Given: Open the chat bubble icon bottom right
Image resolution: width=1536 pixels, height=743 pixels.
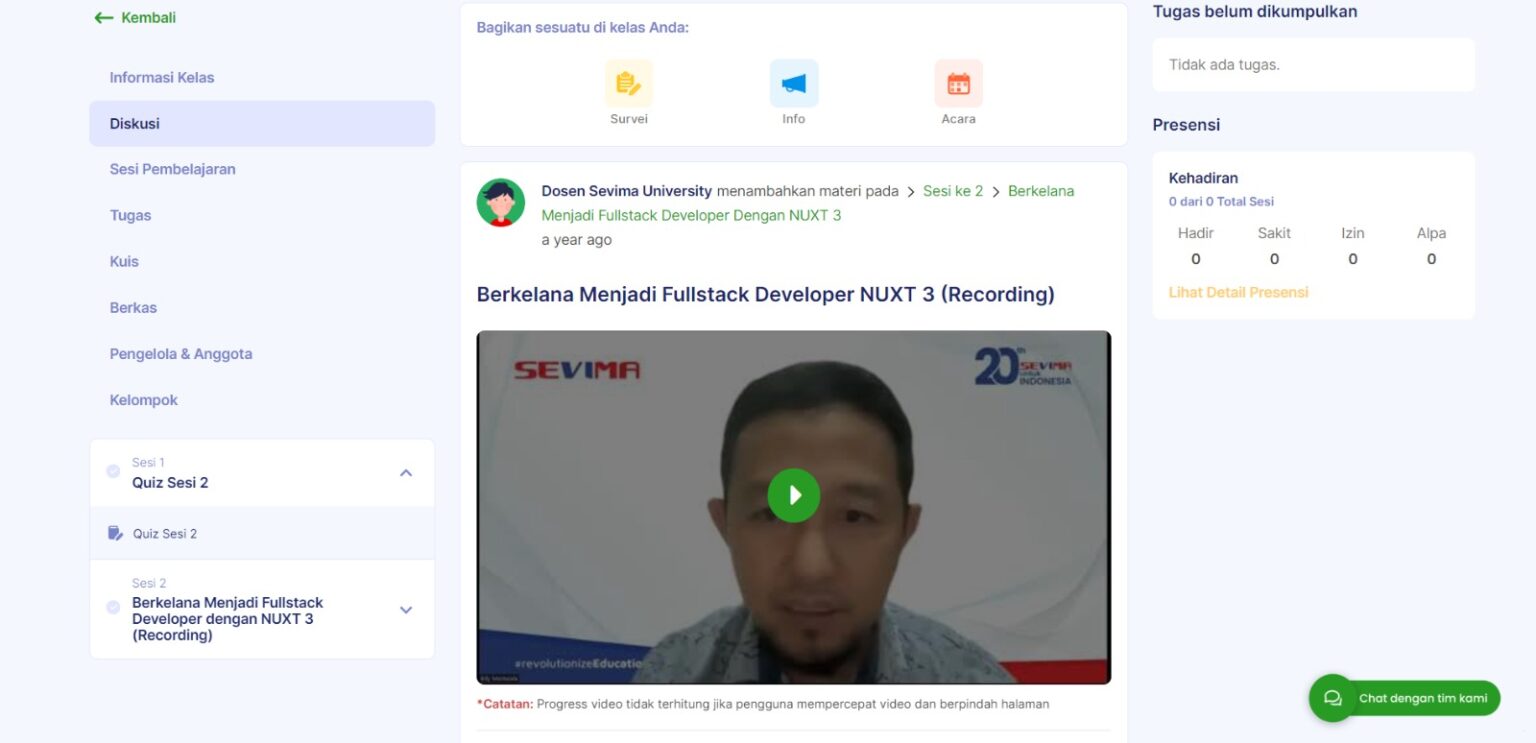Looking at the screenshot, I should pos(1331,698).
